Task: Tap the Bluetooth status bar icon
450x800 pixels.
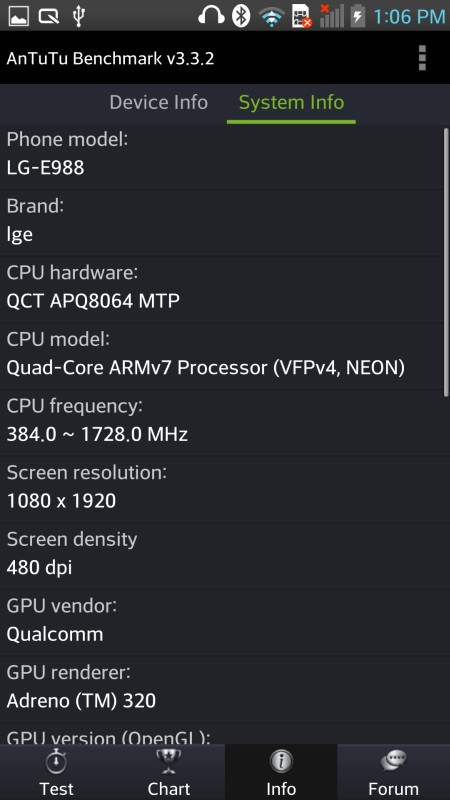Action: [x=241, y=16]
